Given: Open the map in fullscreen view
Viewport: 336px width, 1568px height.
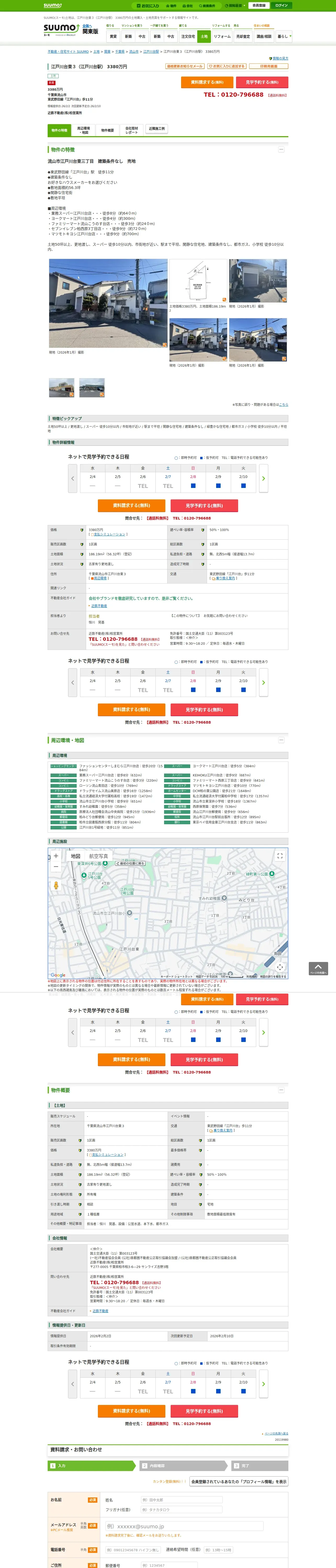Looking at the screenshot, I should tap(280, 856).
